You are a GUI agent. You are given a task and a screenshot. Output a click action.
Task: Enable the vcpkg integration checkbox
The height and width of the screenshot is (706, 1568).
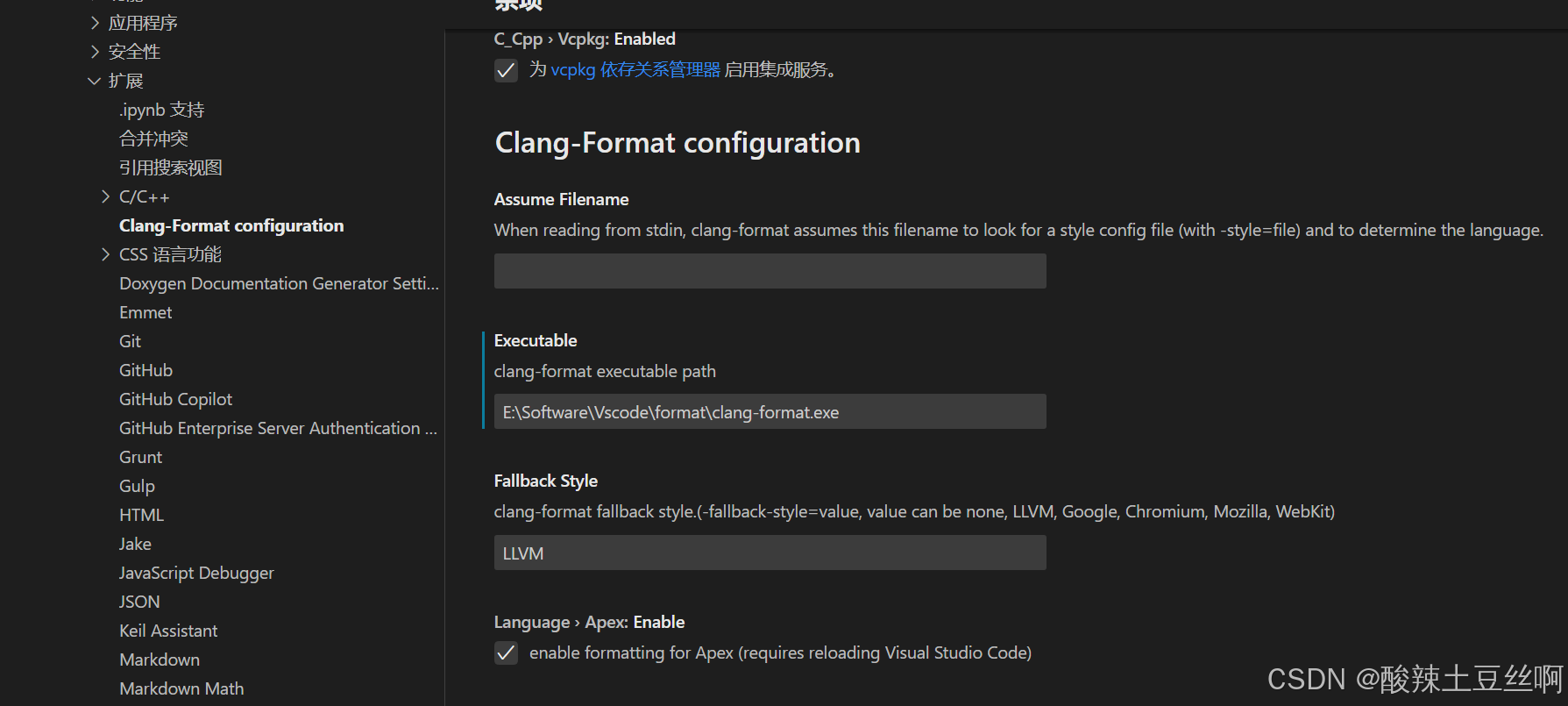pyautogui.click(x=506, y=70)
